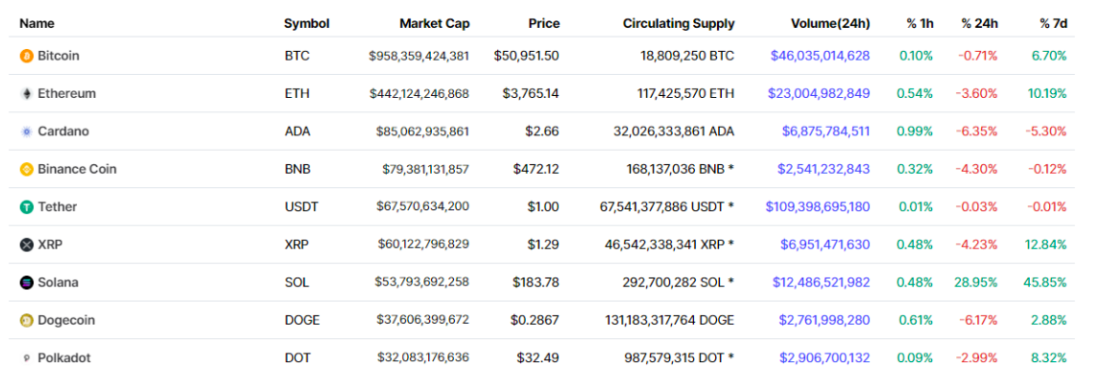1100x387 pixels.
Task: Sort table by Price column header
Action: [544, 23]
